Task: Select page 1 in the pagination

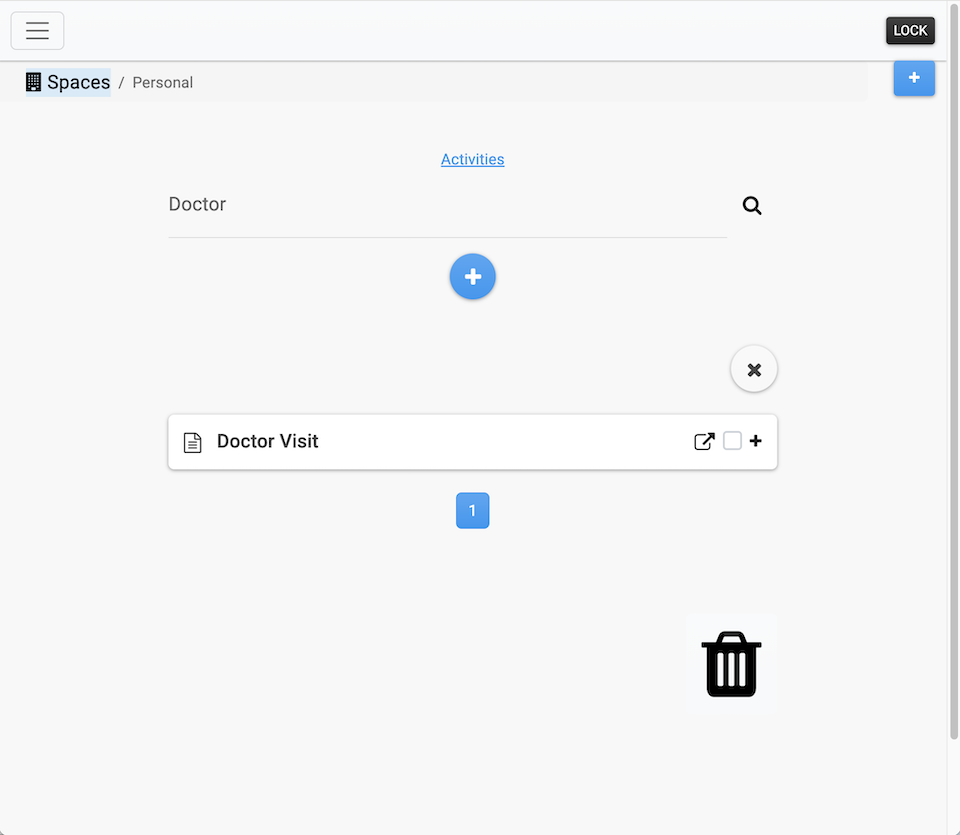Action: 472,510
